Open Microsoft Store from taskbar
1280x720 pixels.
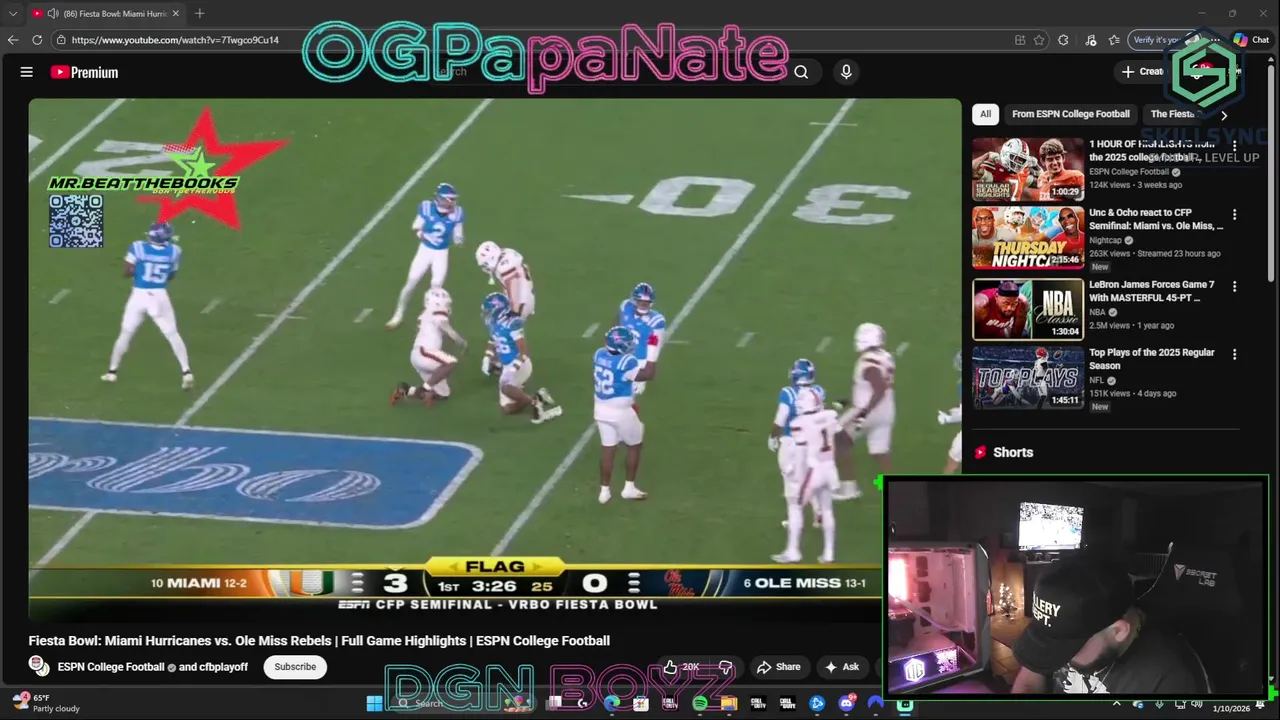click(x=641, y=703)
